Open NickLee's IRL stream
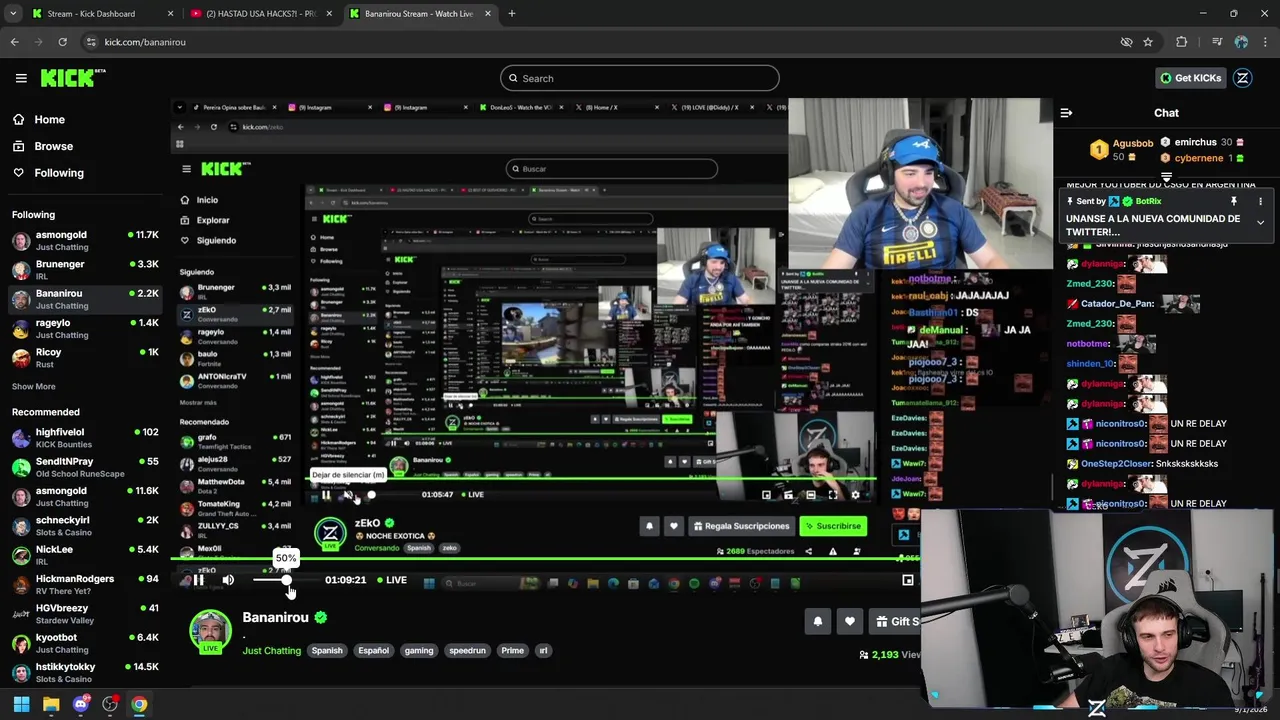The width and height of the screenshot is (1280, 720). pos(84,555)
